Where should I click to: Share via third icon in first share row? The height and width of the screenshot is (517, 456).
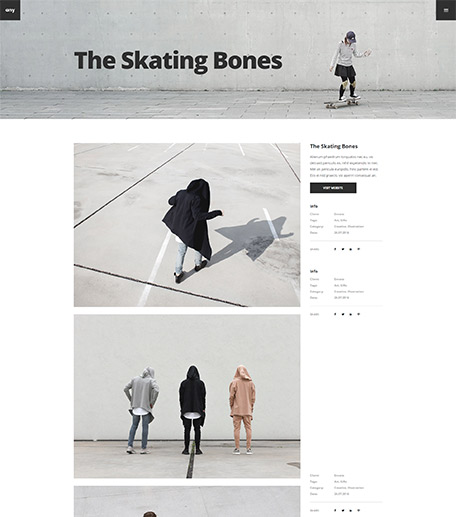click(x=351, y=249)
